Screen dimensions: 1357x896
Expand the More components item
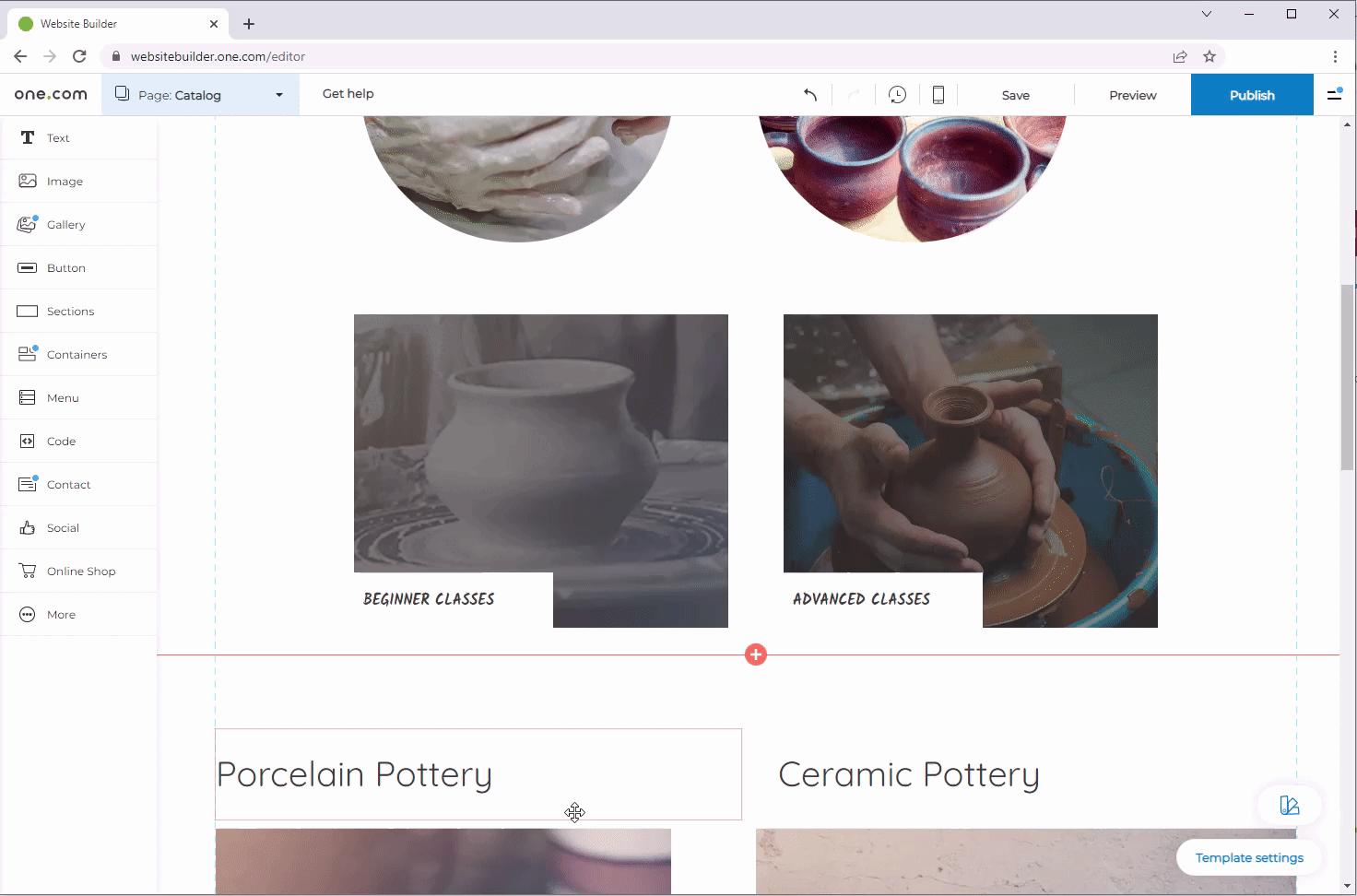point(61,615)
